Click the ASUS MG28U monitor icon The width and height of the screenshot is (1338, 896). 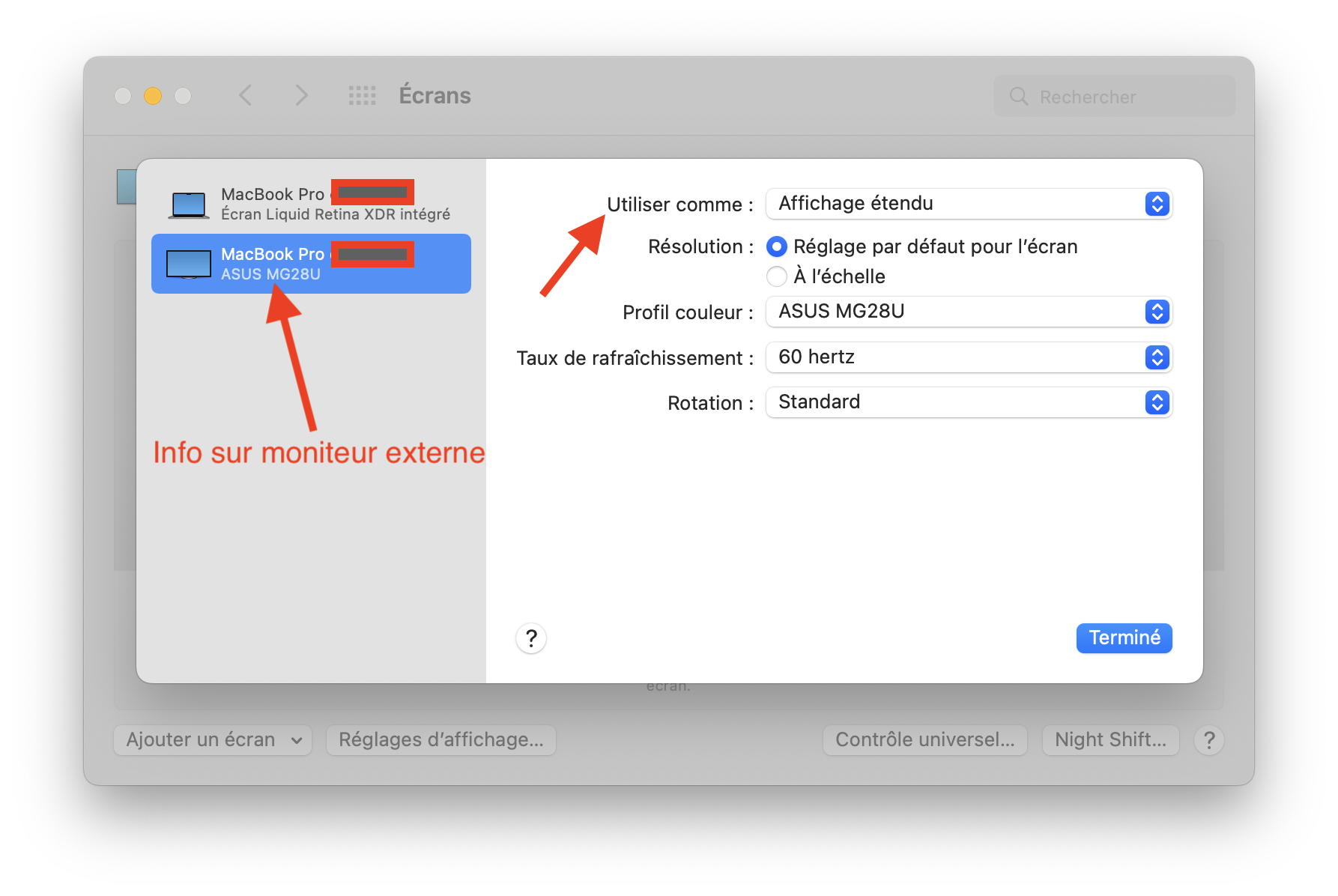pyautogui.click(x=189, y=264)
